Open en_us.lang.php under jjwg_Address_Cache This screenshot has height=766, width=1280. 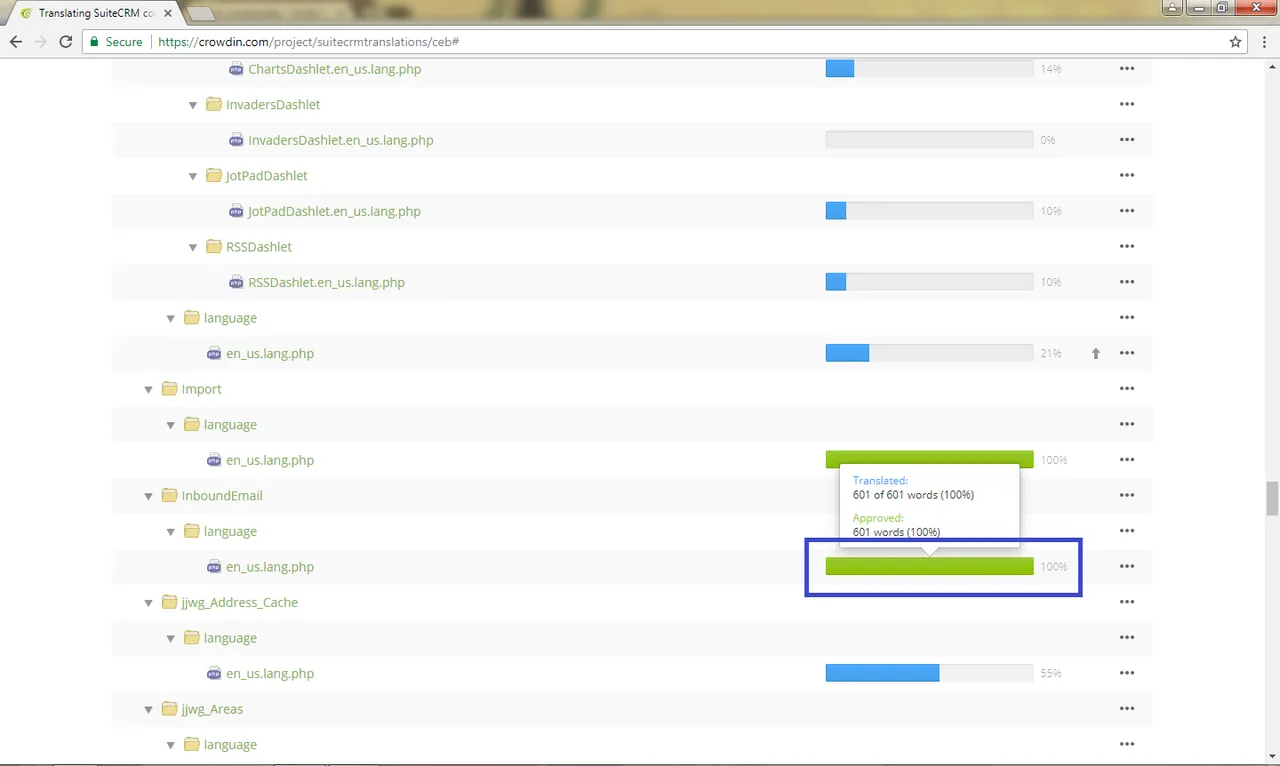270,673
